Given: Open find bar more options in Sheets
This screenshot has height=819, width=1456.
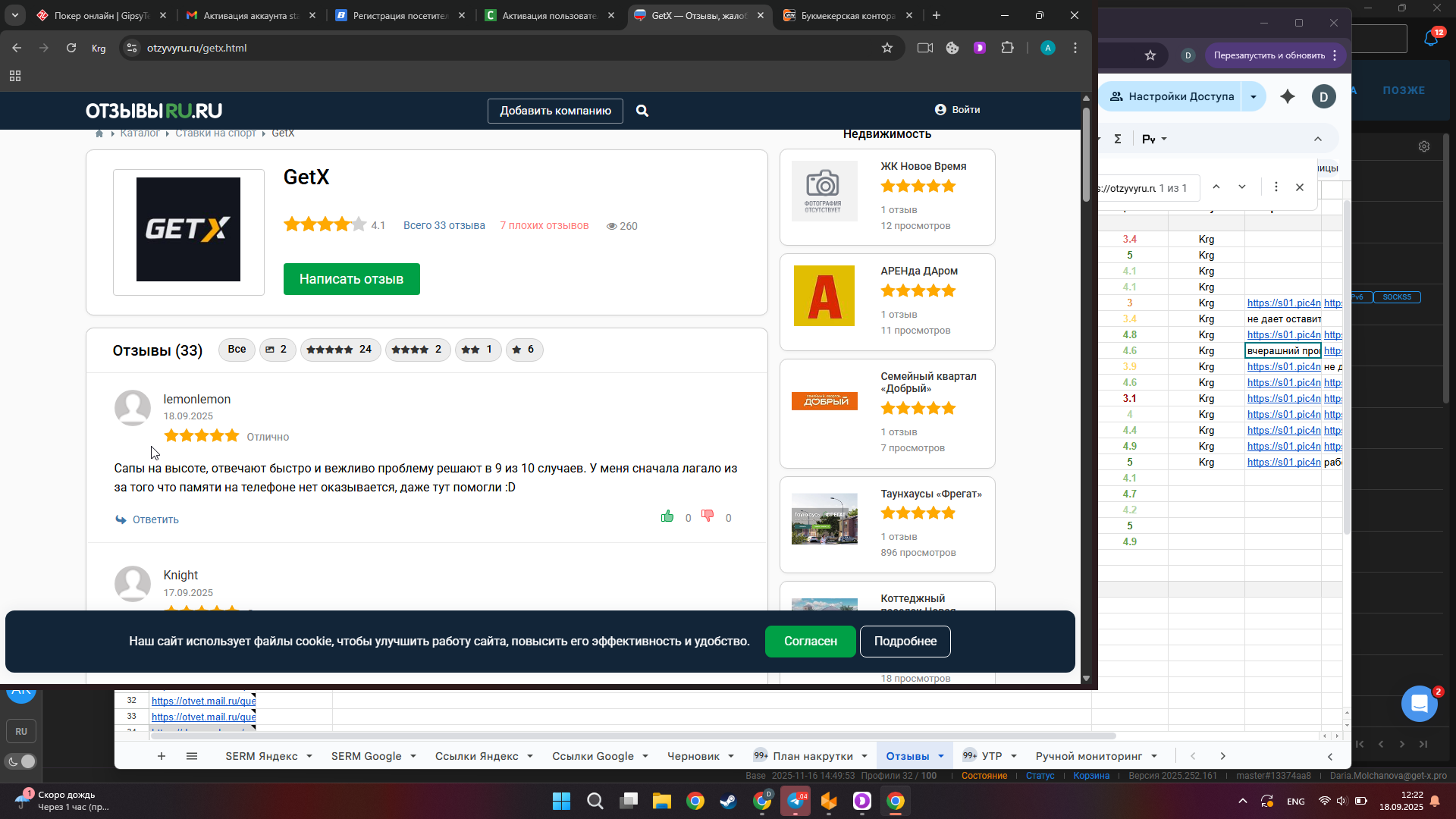Looking at the screenshot, I should (1276, 187).
